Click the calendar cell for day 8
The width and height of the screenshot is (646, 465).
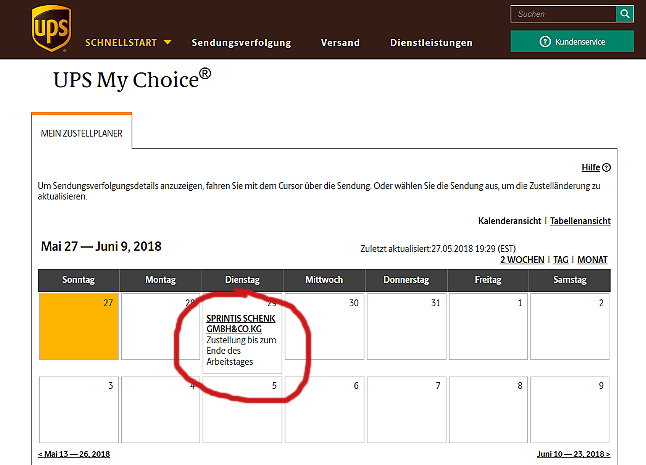[x=488, y=409]
